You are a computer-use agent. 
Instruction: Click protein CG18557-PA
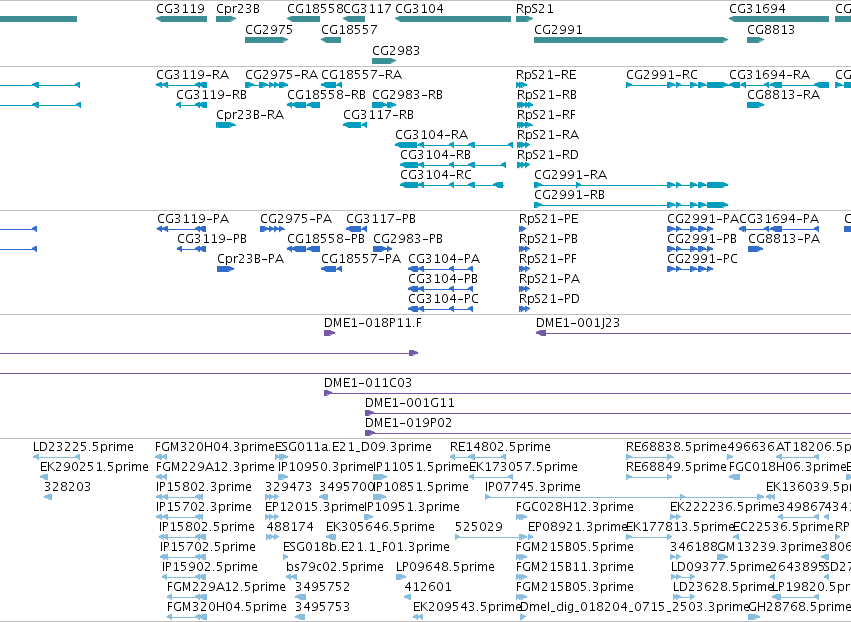[332, 269]
